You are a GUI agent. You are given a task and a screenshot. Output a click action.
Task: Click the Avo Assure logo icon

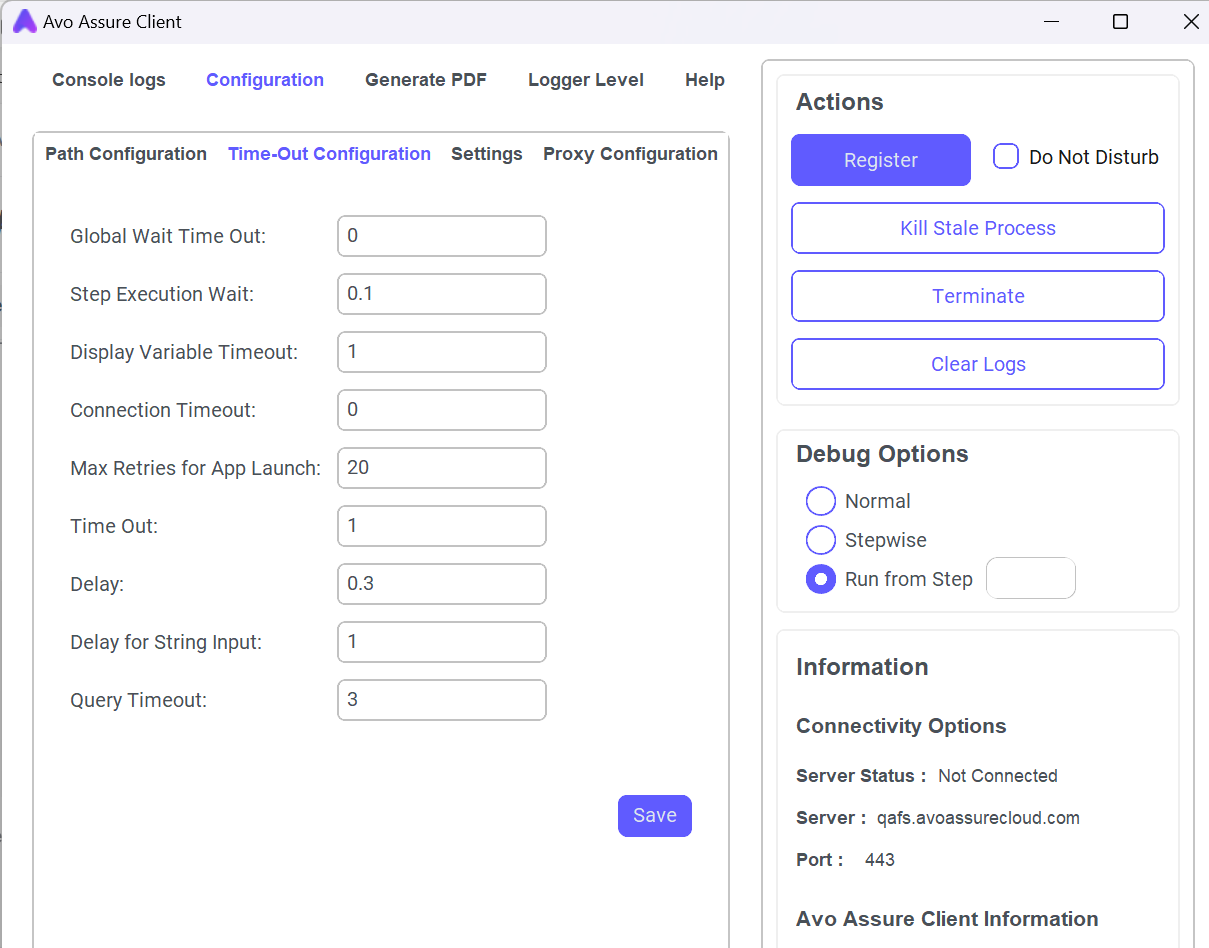[25, 22]
